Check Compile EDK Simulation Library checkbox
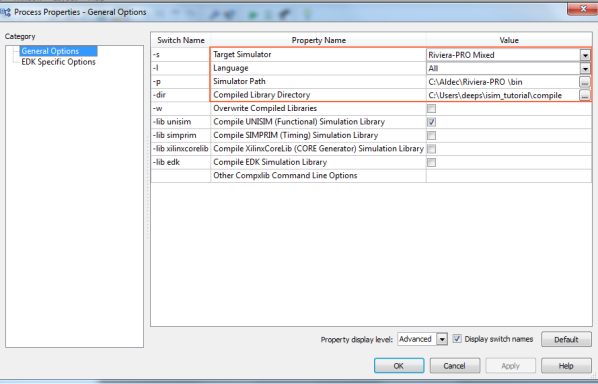The width and height of the screenshot is (598, 384). 431,162
